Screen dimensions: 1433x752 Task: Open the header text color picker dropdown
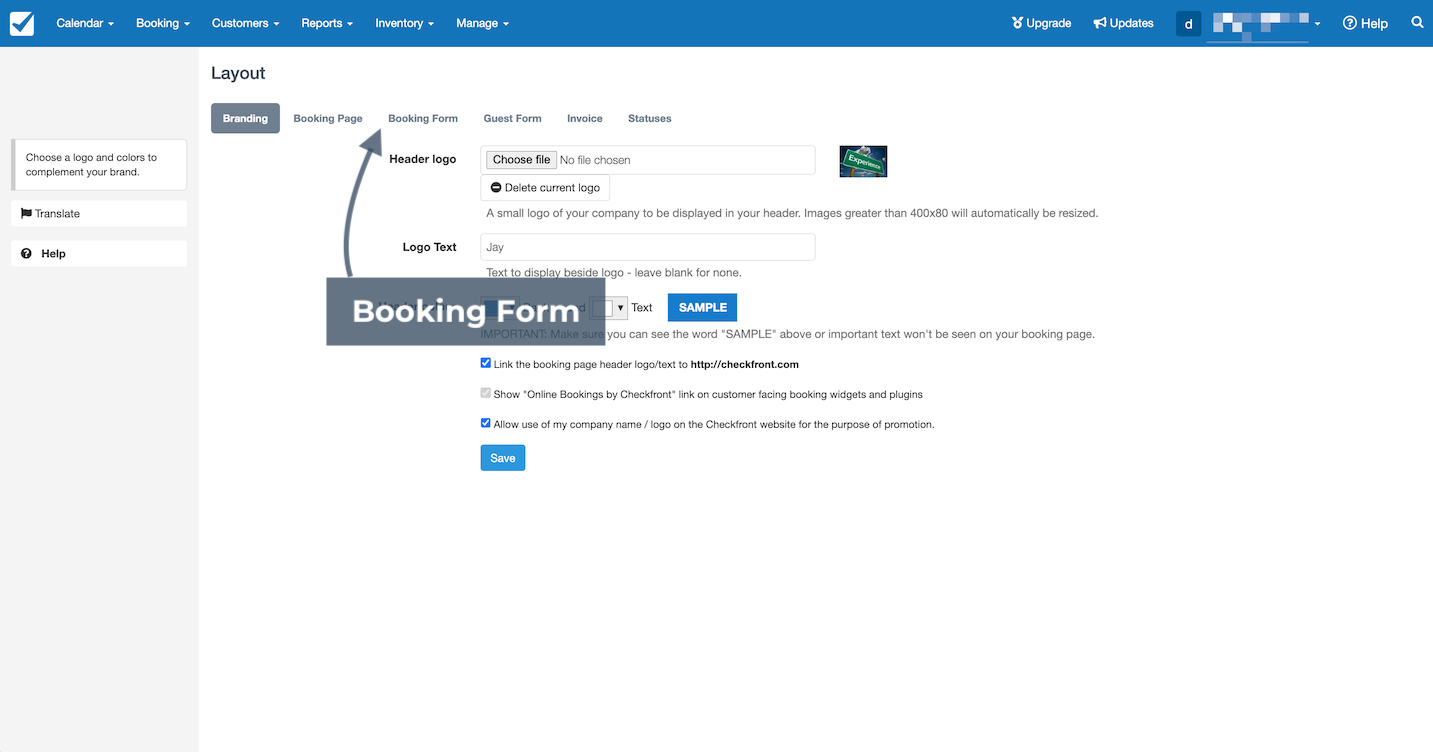point(609,307)
